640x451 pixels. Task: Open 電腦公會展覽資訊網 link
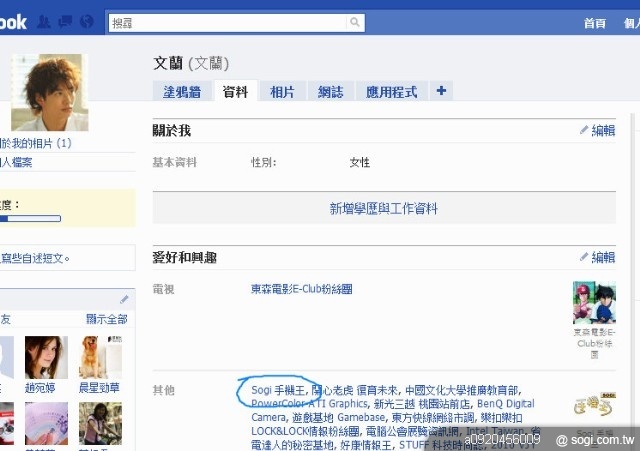(x=412, y=431)
